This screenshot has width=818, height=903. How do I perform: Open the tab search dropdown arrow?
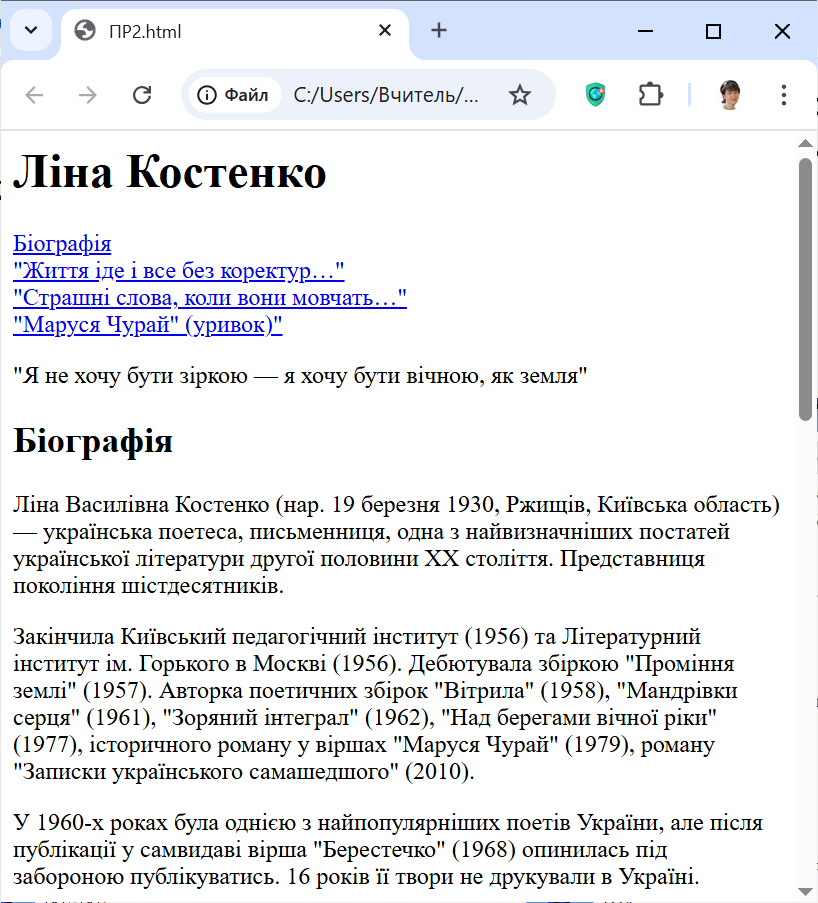click(31, 30)
